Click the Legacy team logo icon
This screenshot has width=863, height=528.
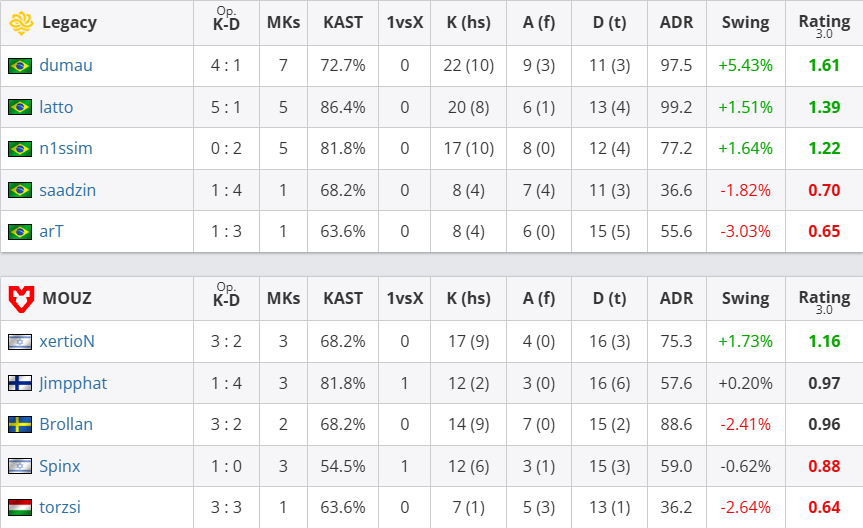(x=20, y=23)
